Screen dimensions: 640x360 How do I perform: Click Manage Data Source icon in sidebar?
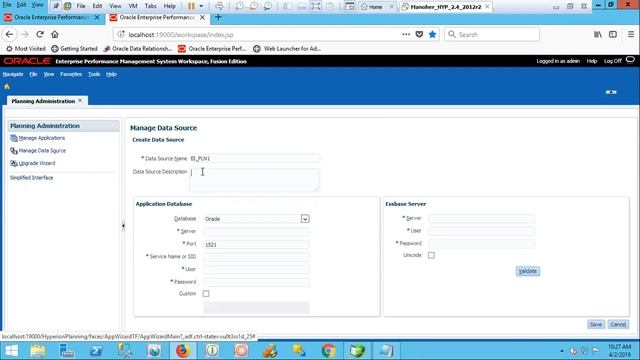tap(14, 151)
